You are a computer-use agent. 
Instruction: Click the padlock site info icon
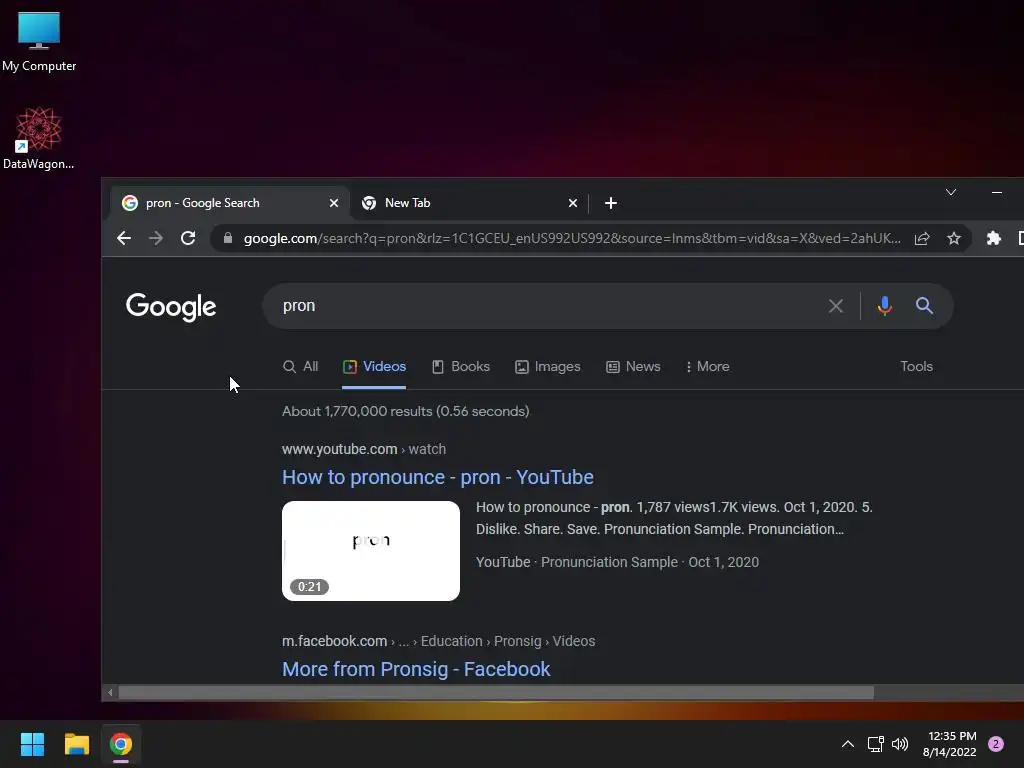[227, 238]
